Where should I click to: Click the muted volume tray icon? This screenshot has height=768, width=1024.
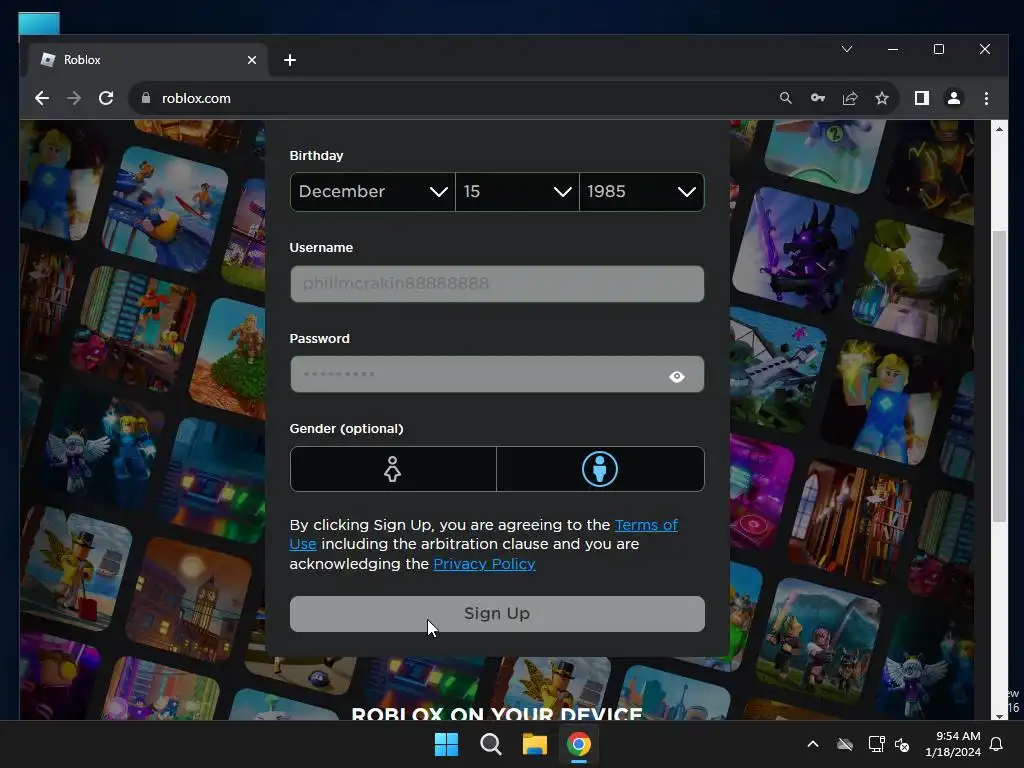coord(902,744)
